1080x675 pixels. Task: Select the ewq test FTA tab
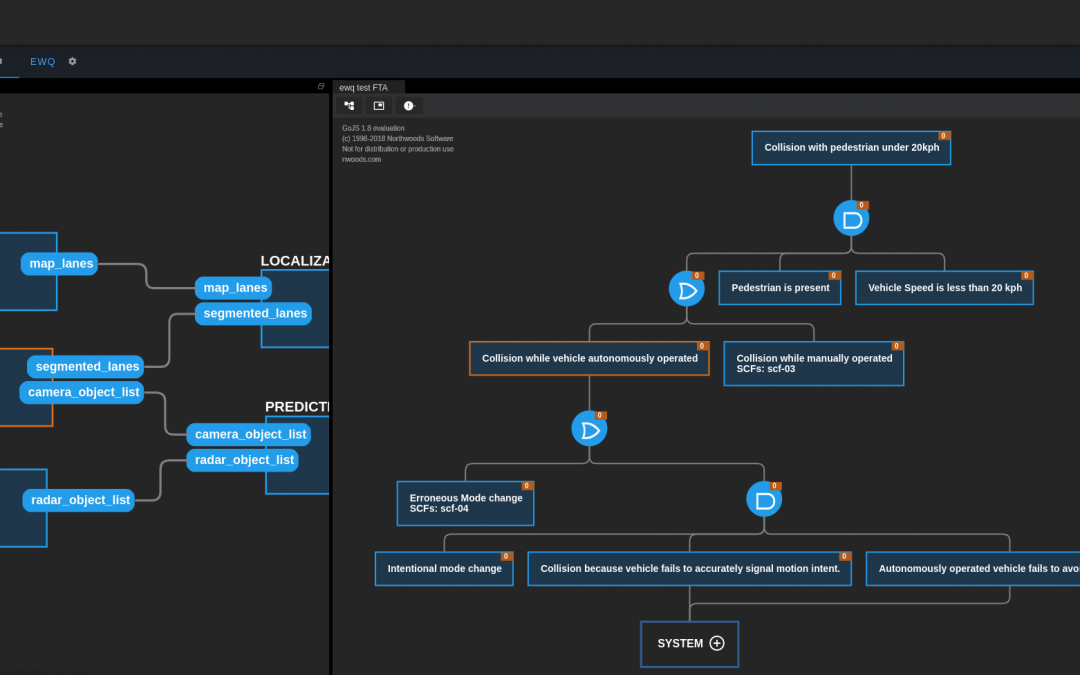coord(363,87)
